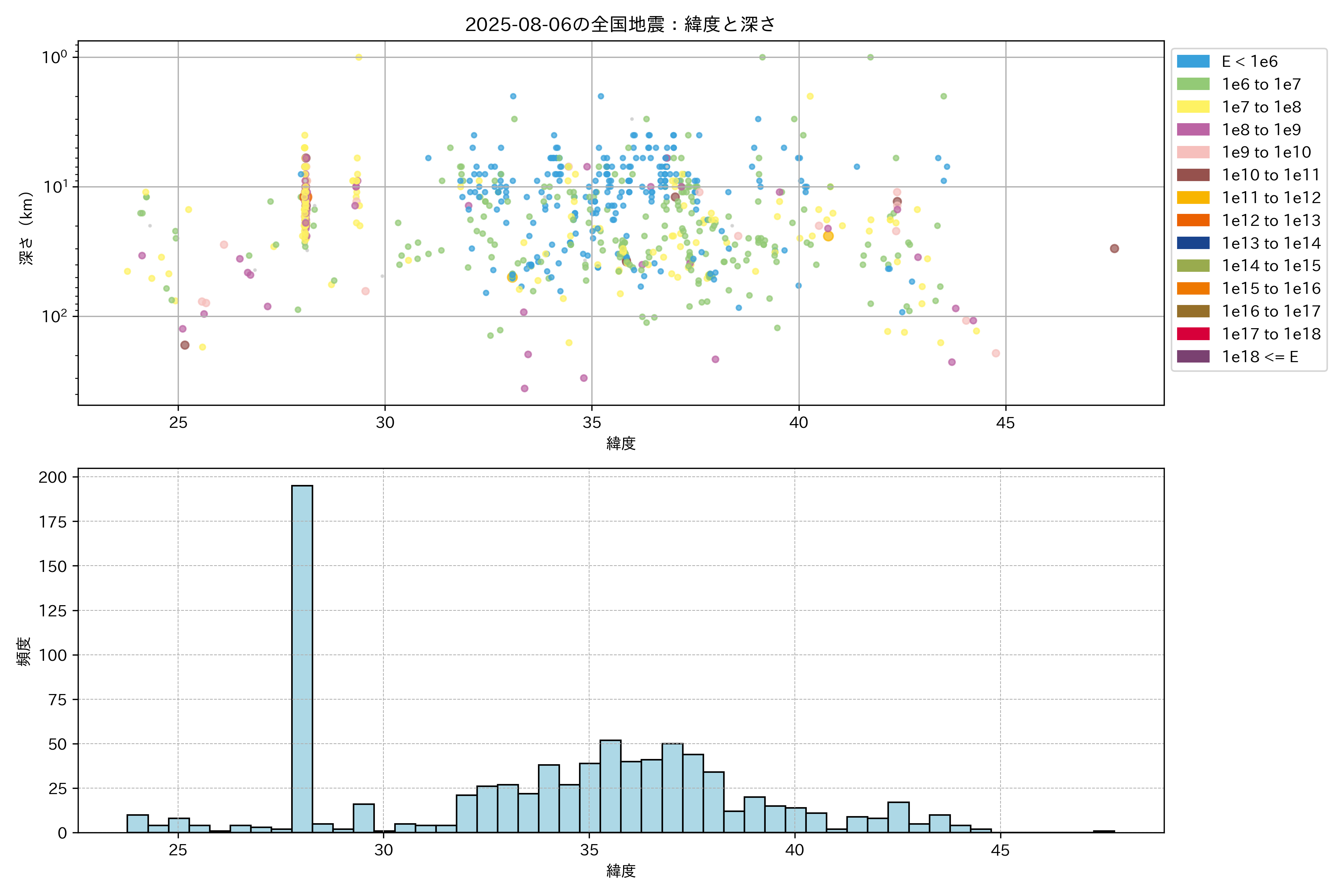Click the 頻度 y-axis label on the histogram
1344x896 pixels.
(24, 651)
